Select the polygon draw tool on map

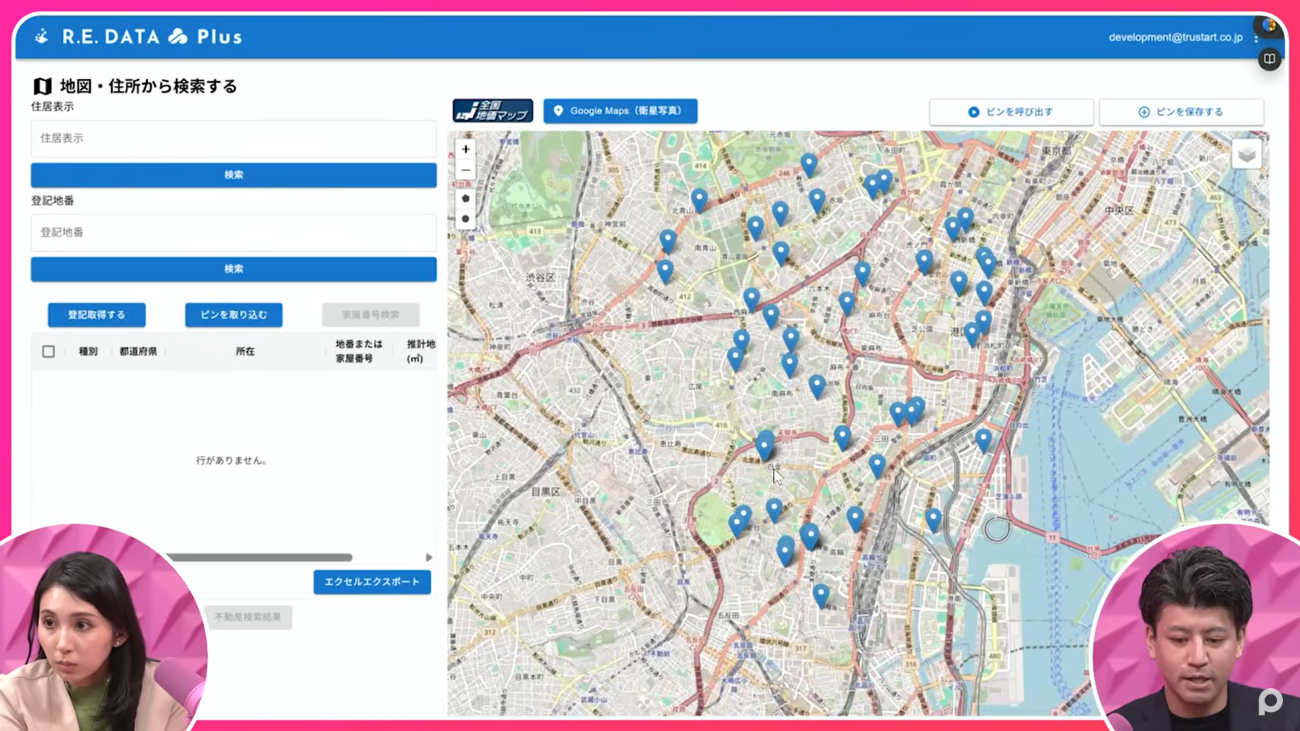click(x=465, y=198)
